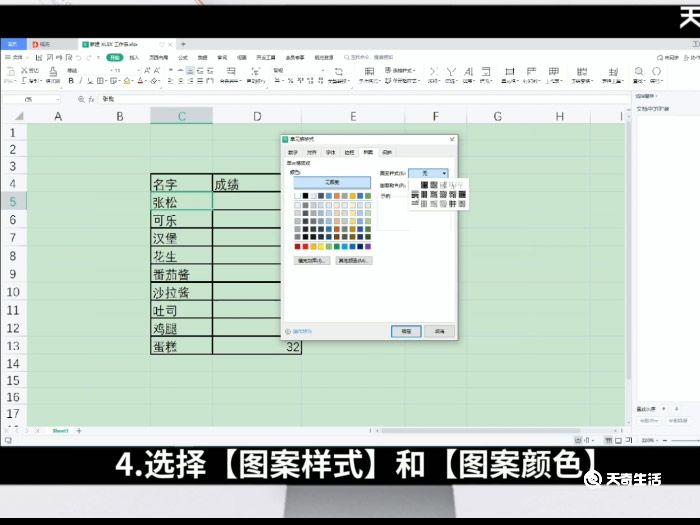Switch to the 公式 ribbon tab
Screen dimensions: 700x525
point(183,58)
